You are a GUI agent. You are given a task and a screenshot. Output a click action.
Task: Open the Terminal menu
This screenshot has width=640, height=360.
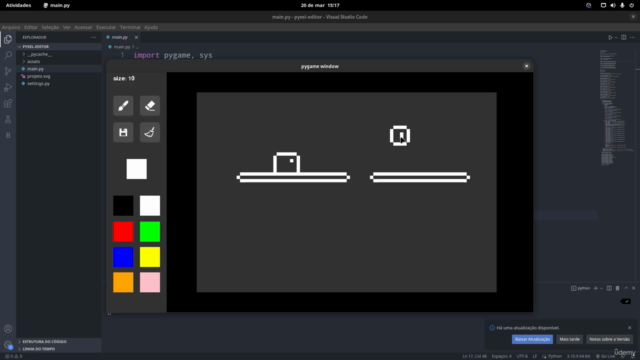(x=130, y=27)
